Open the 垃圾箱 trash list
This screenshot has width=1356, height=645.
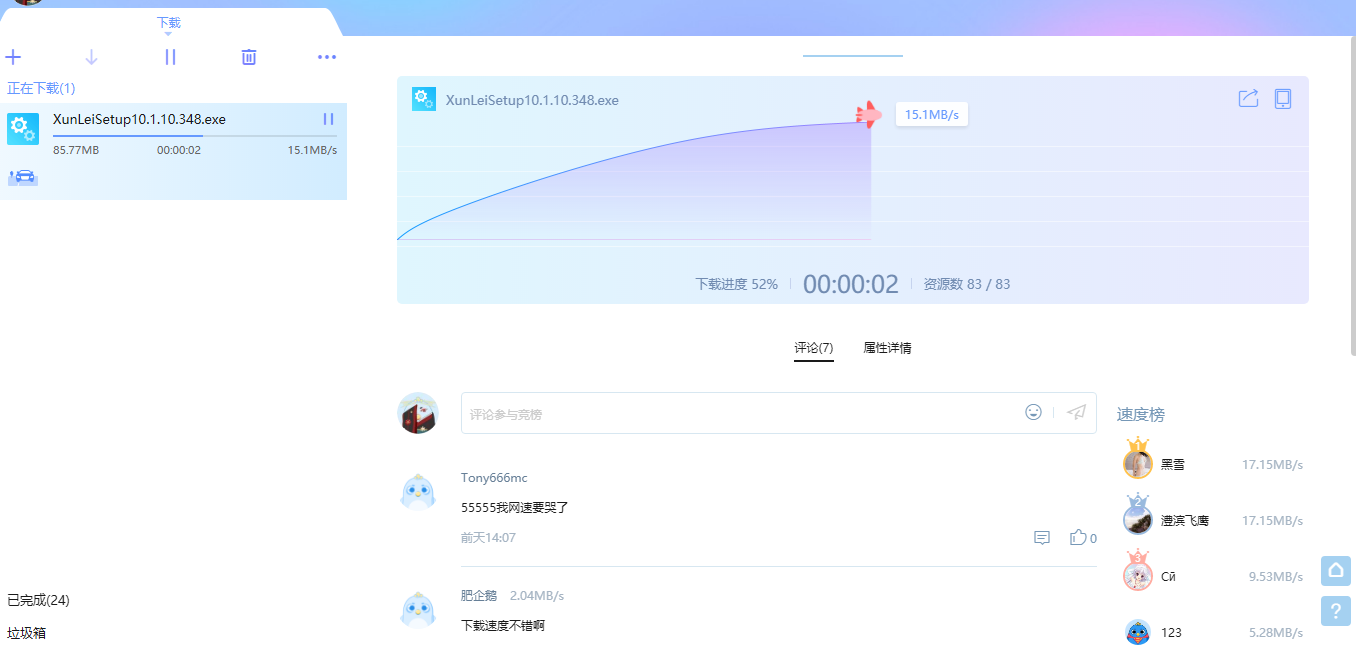[x=26, y=633]
